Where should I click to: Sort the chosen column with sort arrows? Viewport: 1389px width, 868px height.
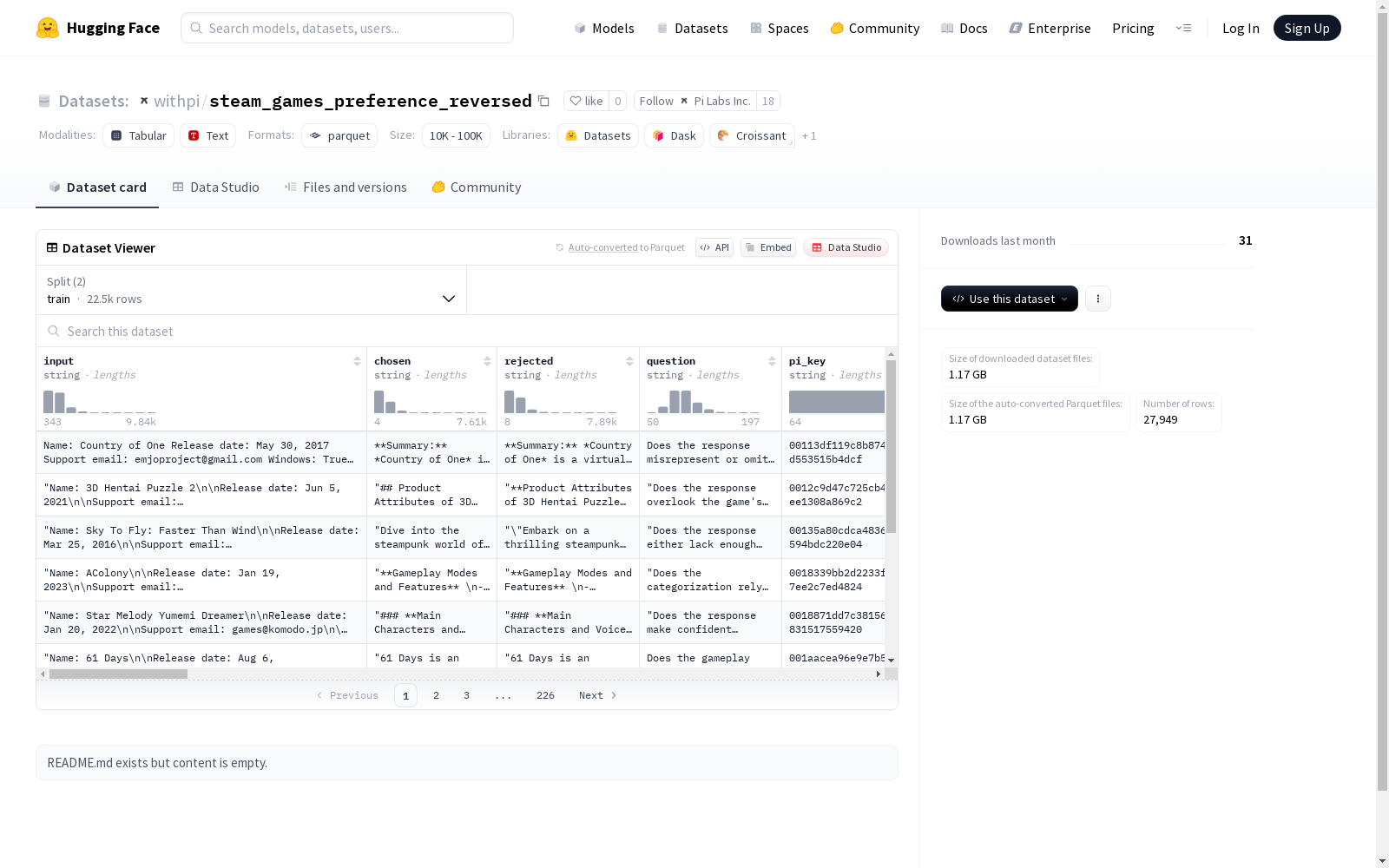(x=487, y=361)
